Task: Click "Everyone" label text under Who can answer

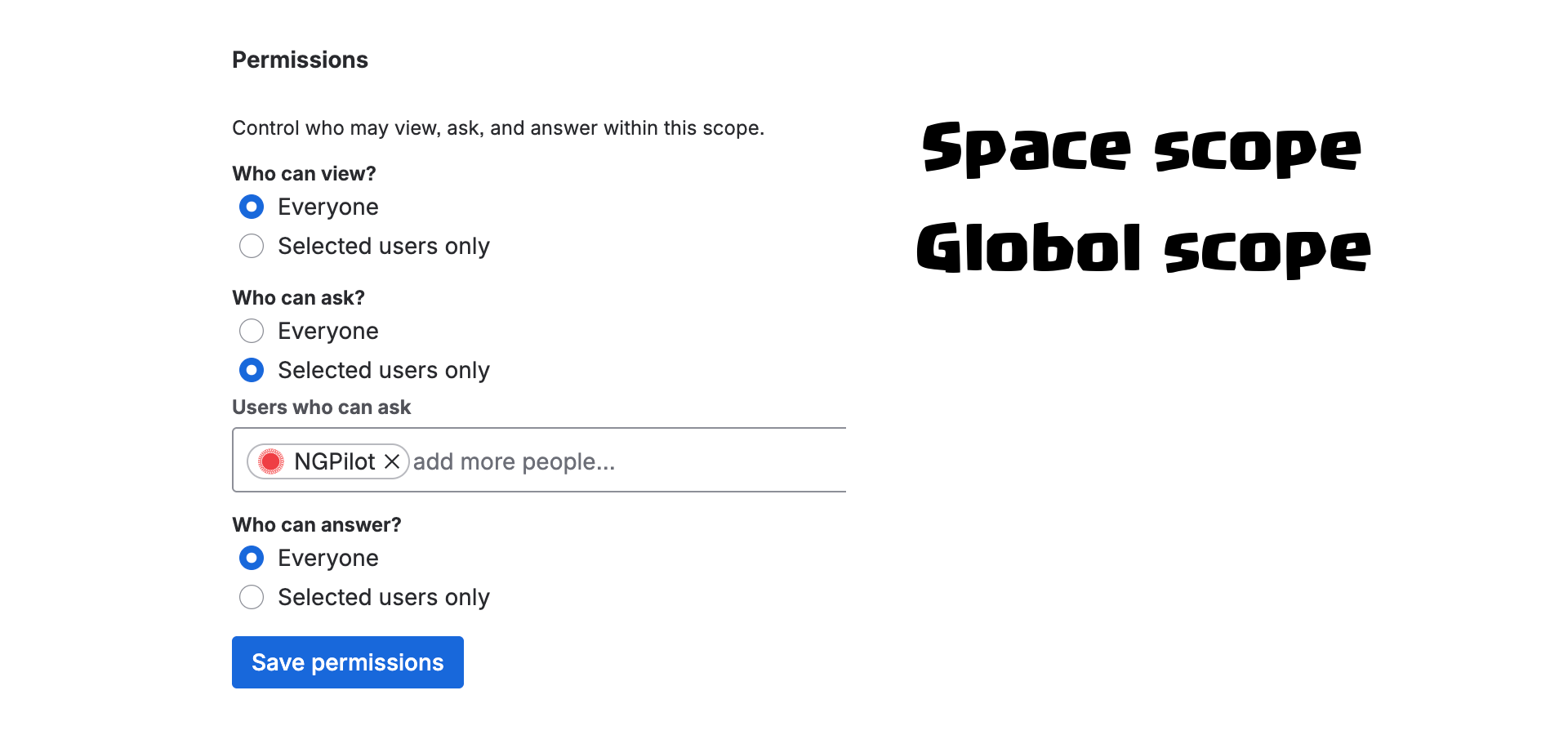Action: (328, 558)
